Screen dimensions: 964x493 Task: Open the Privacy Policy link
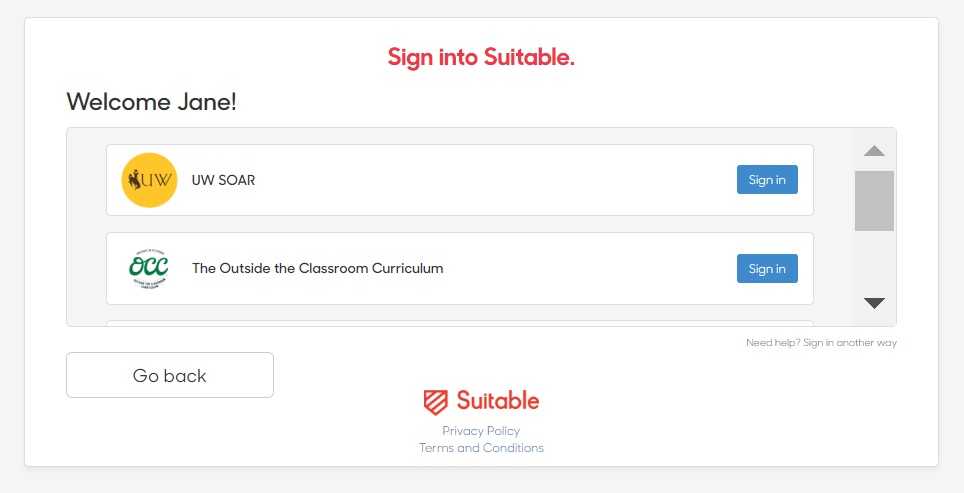point(481,431)
